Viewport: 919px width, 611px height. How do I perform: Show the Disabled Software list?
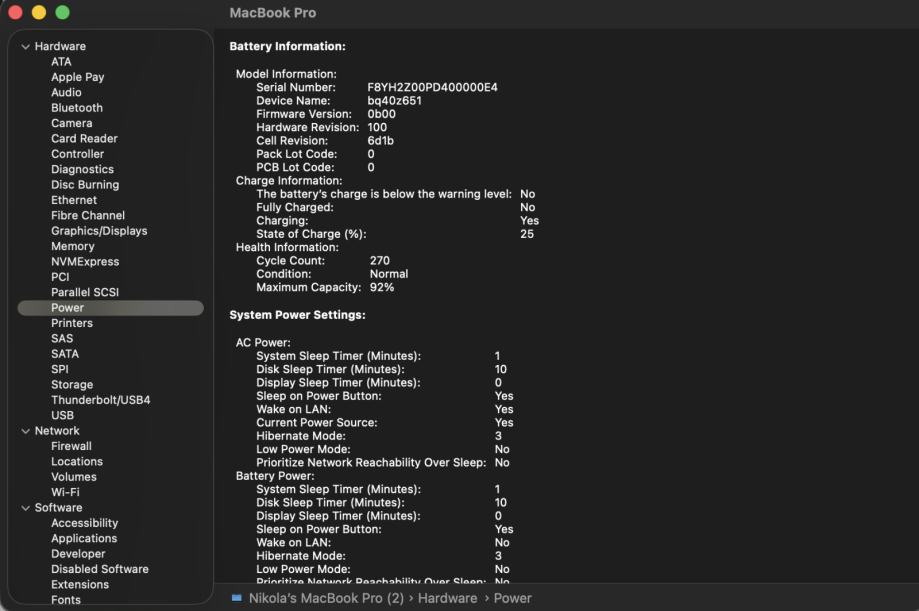tap(100, 569)
